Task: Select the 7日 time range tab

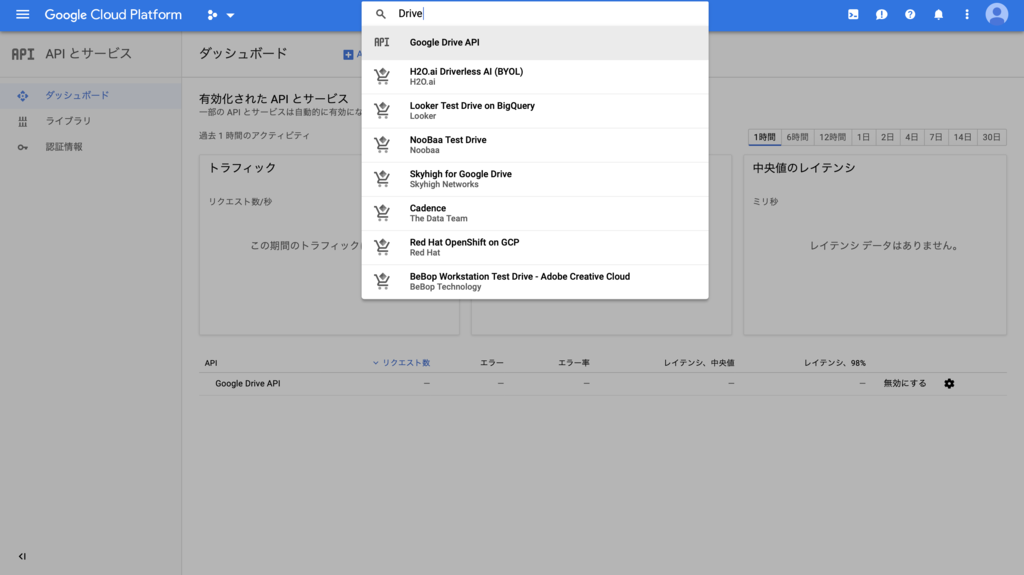Action: [x=936, y=137]
